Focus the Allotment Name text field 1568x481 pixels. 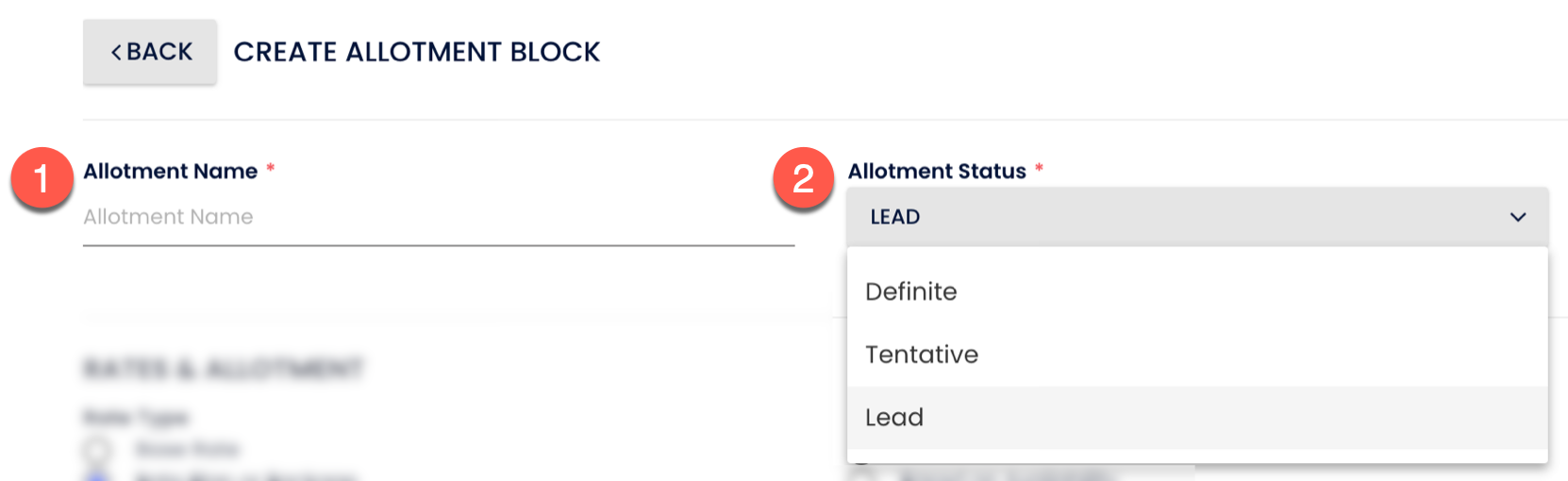click(438, 218)
